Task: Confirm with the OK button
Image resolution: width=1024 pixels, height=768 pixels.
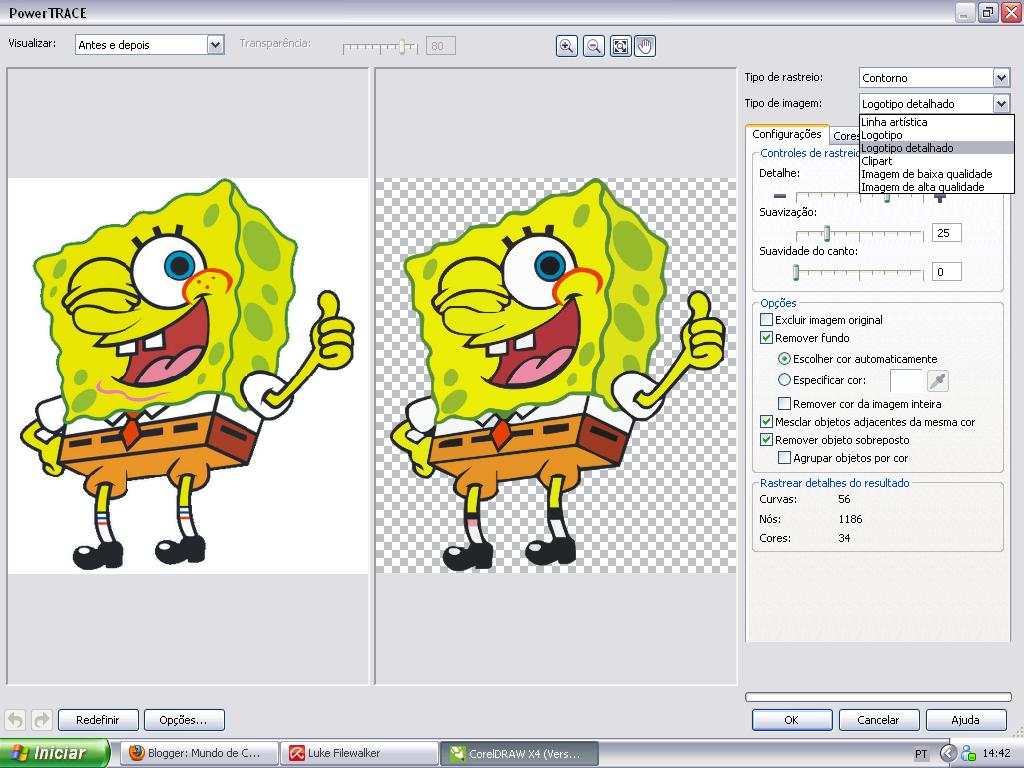Action: 792,720
